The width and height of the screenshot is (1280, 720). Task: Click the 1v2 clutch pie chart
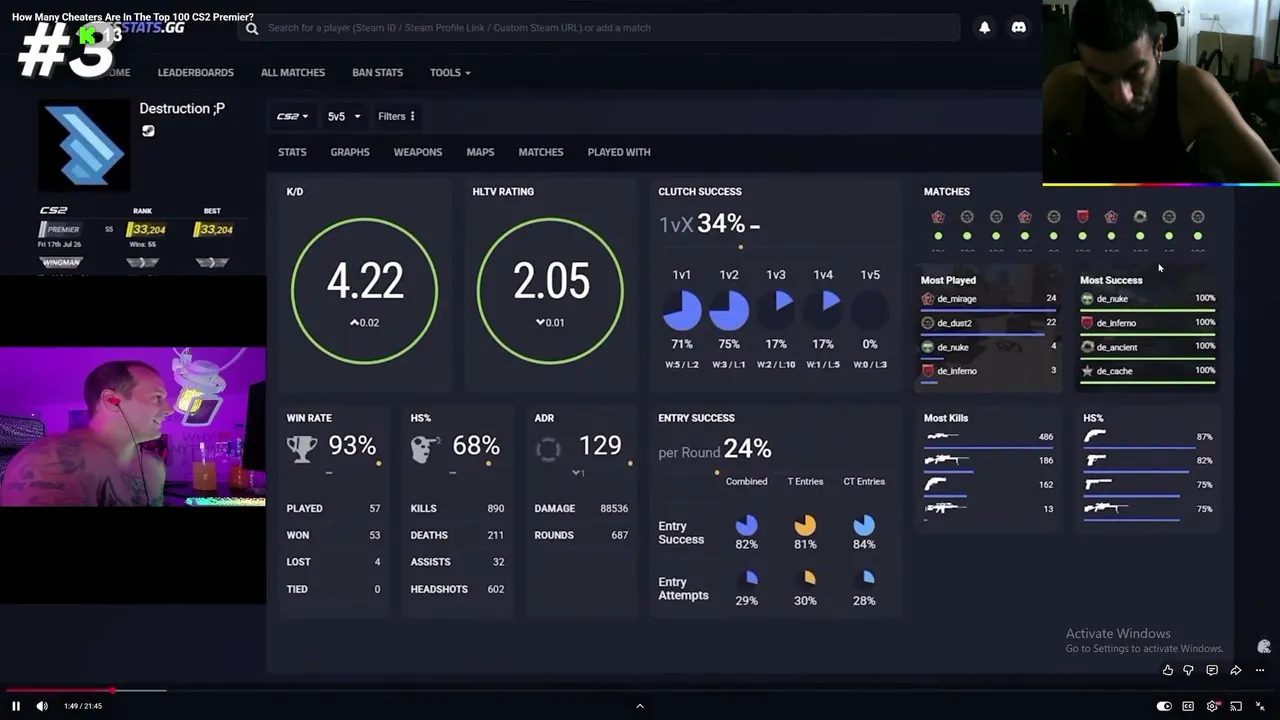729,310
